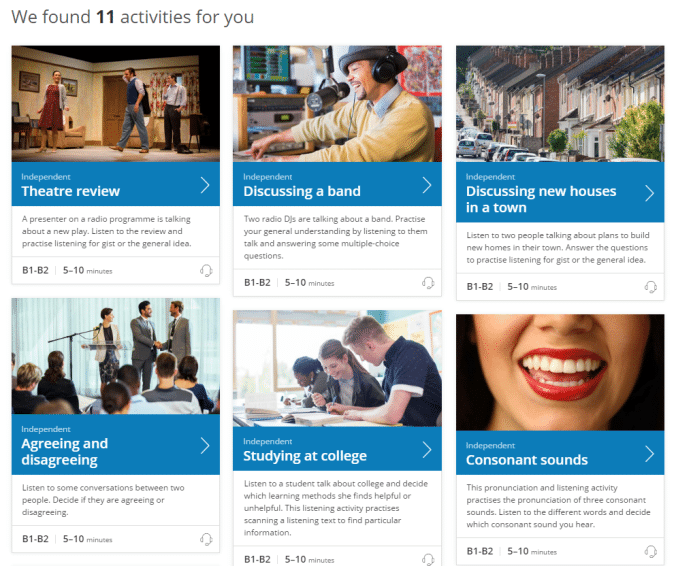Click chevron on Agreeing and disagreeing card
This screenshot has width=676, height=566.
[x=205, y=446]
